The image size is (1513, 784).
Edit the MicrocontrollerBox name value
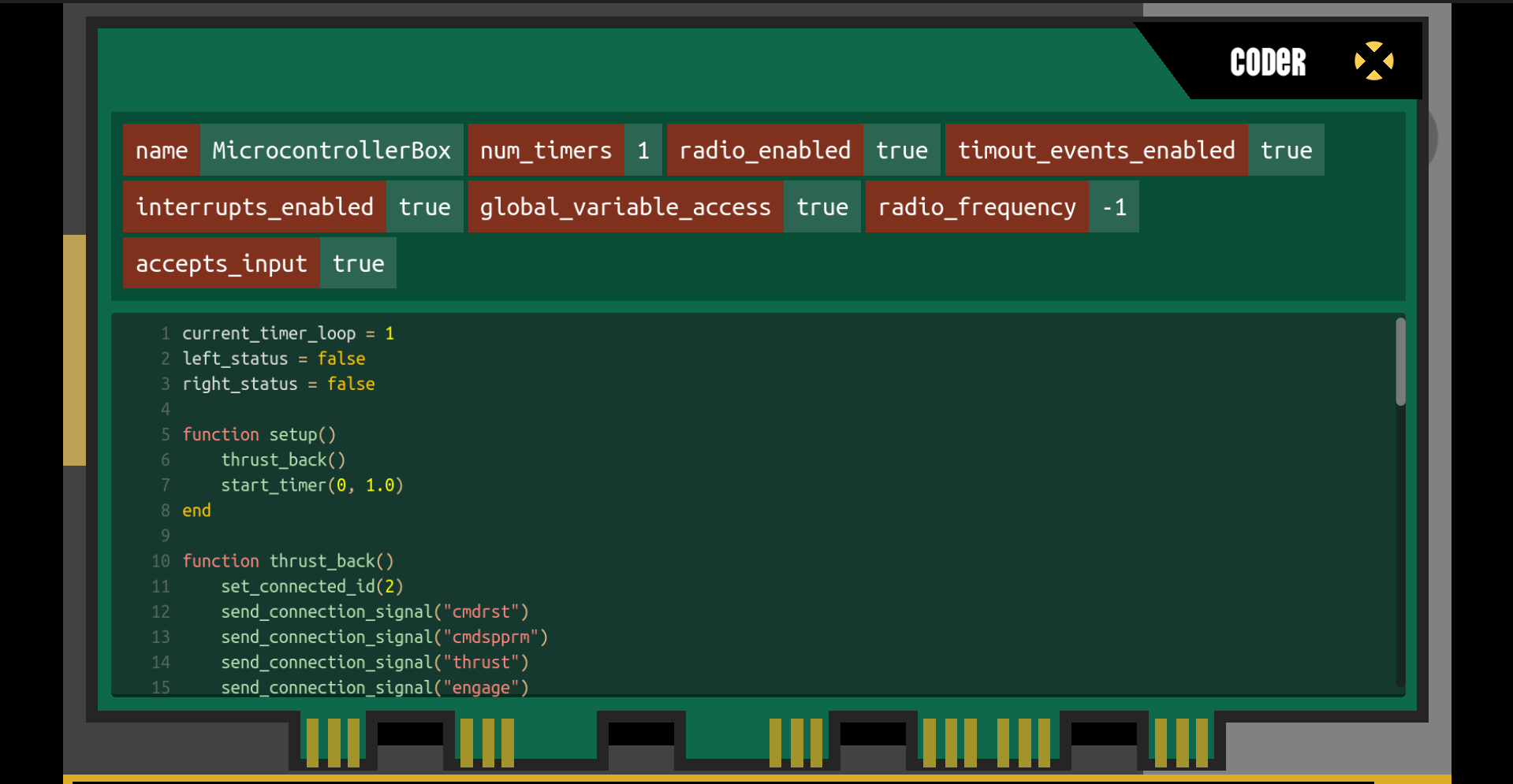[x=331, y=150]
